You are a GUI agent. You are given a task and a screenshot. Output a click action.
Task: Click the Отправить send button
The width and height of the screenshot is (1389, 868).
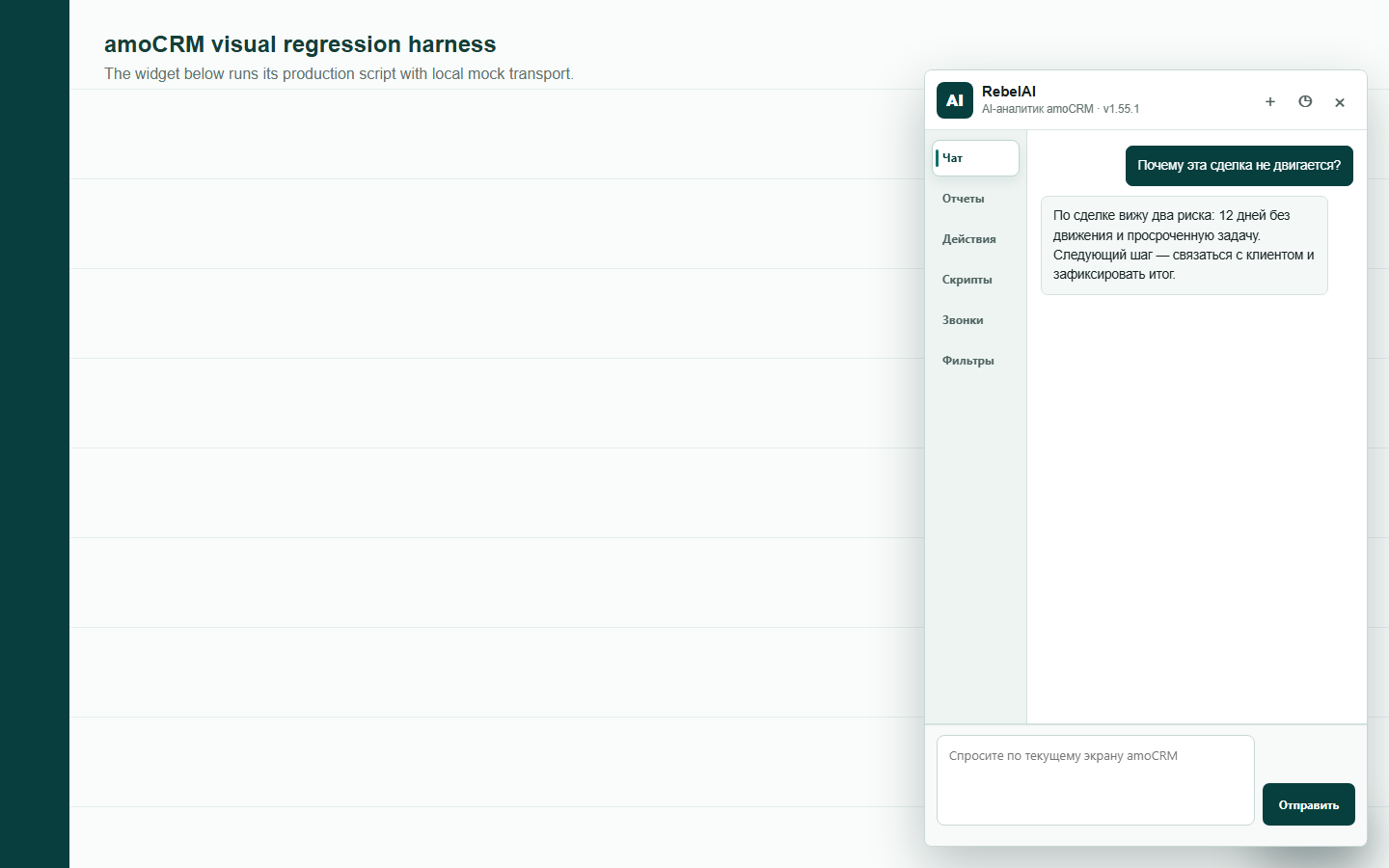tap(1309, 804)
